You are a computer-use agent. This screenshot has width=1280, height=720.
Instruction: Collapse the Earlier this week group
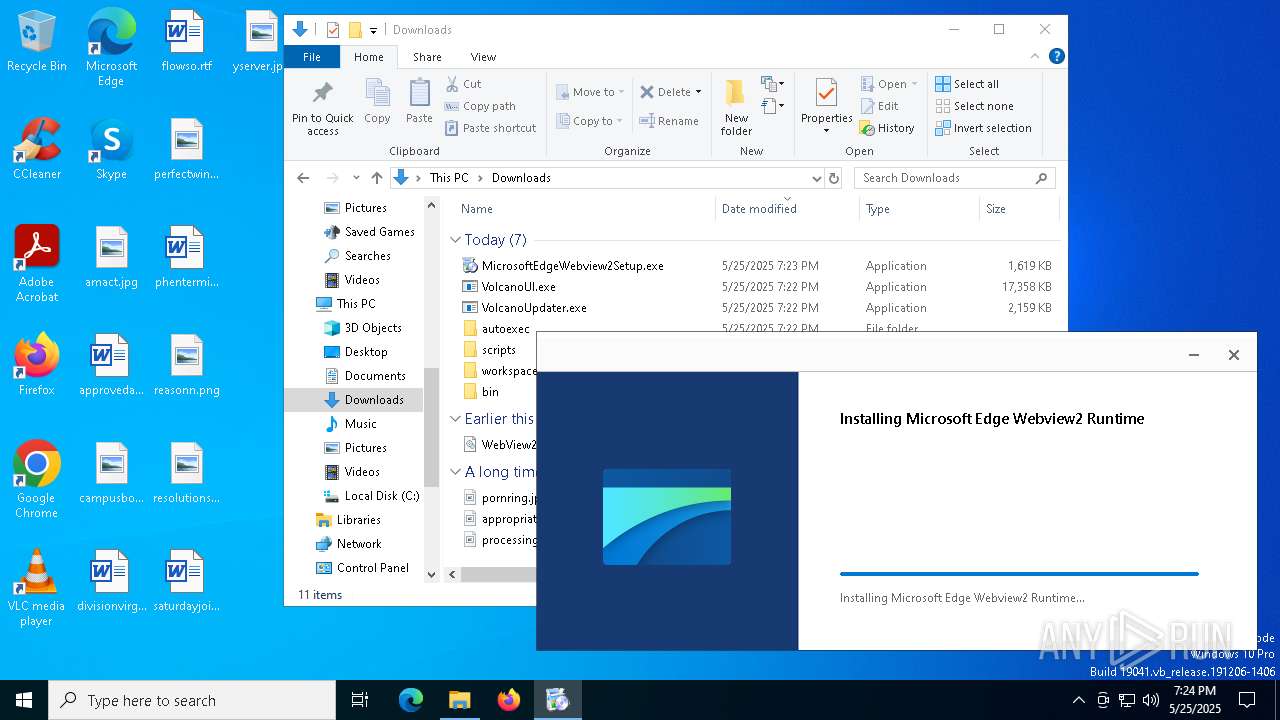pyautogui.click(x=455, y=419)
